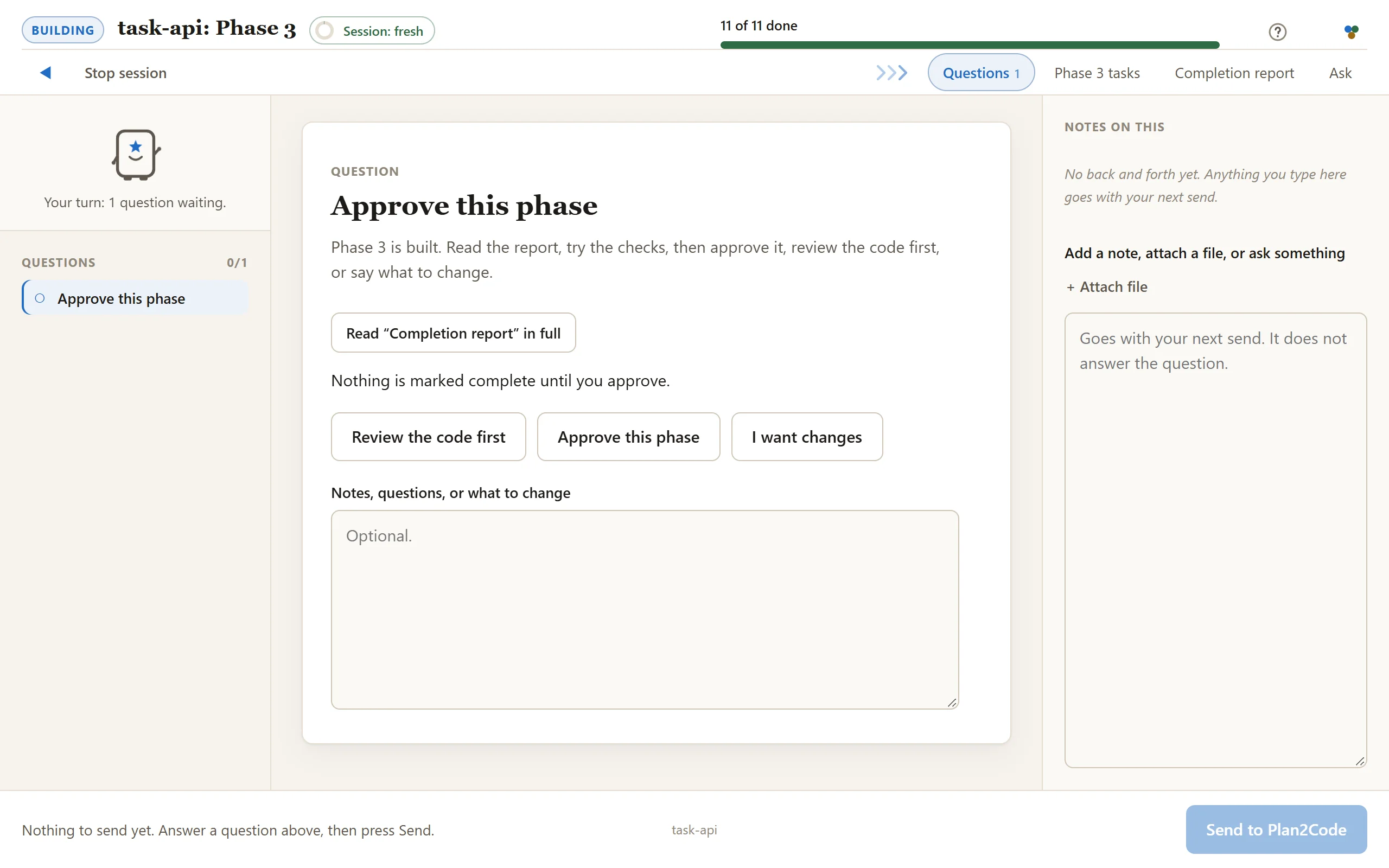The height and width of the screenshot is (868, 1389).
Task: Stop the current session
Action: 126,73
